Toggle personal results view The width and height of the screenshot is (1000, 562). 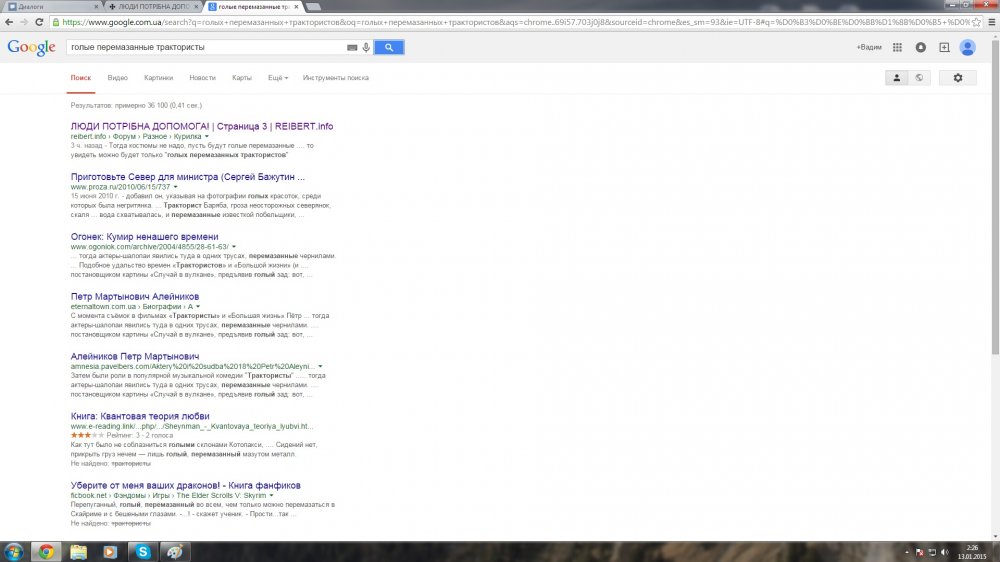[x=897, y=78]
